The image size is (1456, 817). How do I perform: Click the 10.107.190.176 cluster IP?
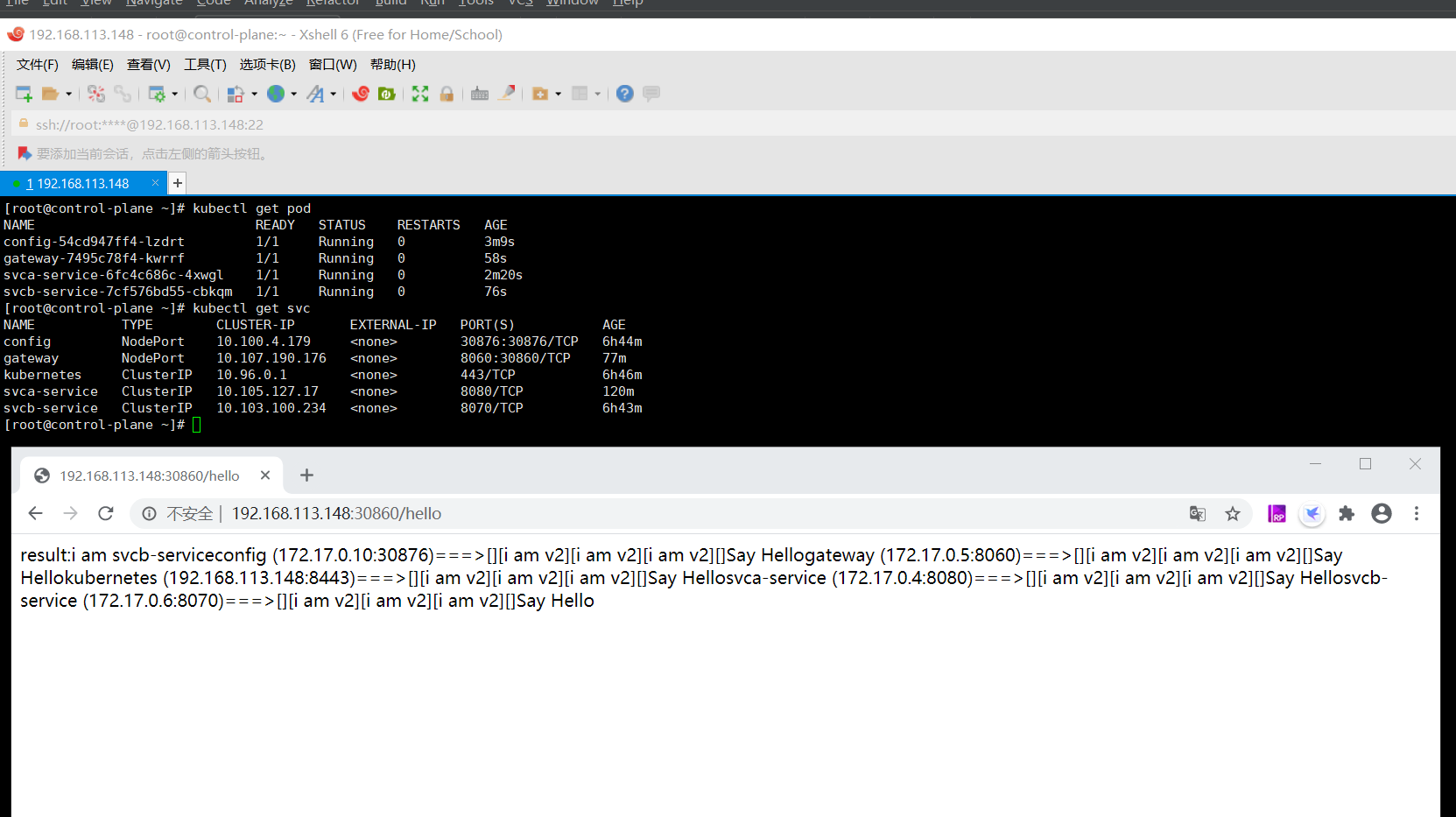coord(271,358)
